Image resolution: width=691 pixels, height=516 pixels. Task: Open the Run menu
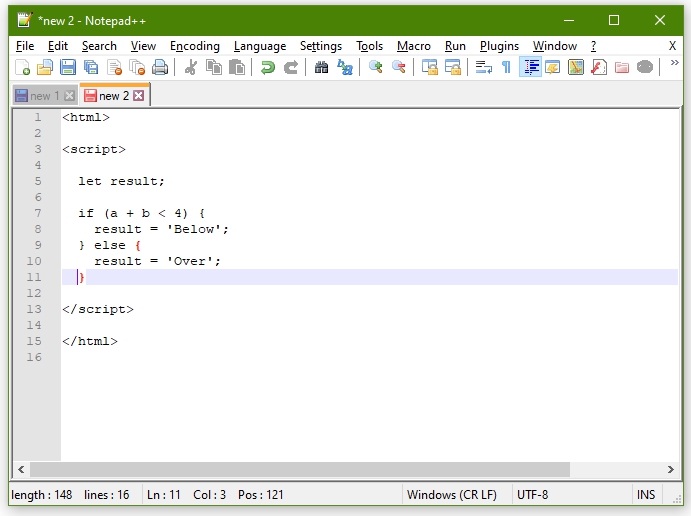coord(455,46)
